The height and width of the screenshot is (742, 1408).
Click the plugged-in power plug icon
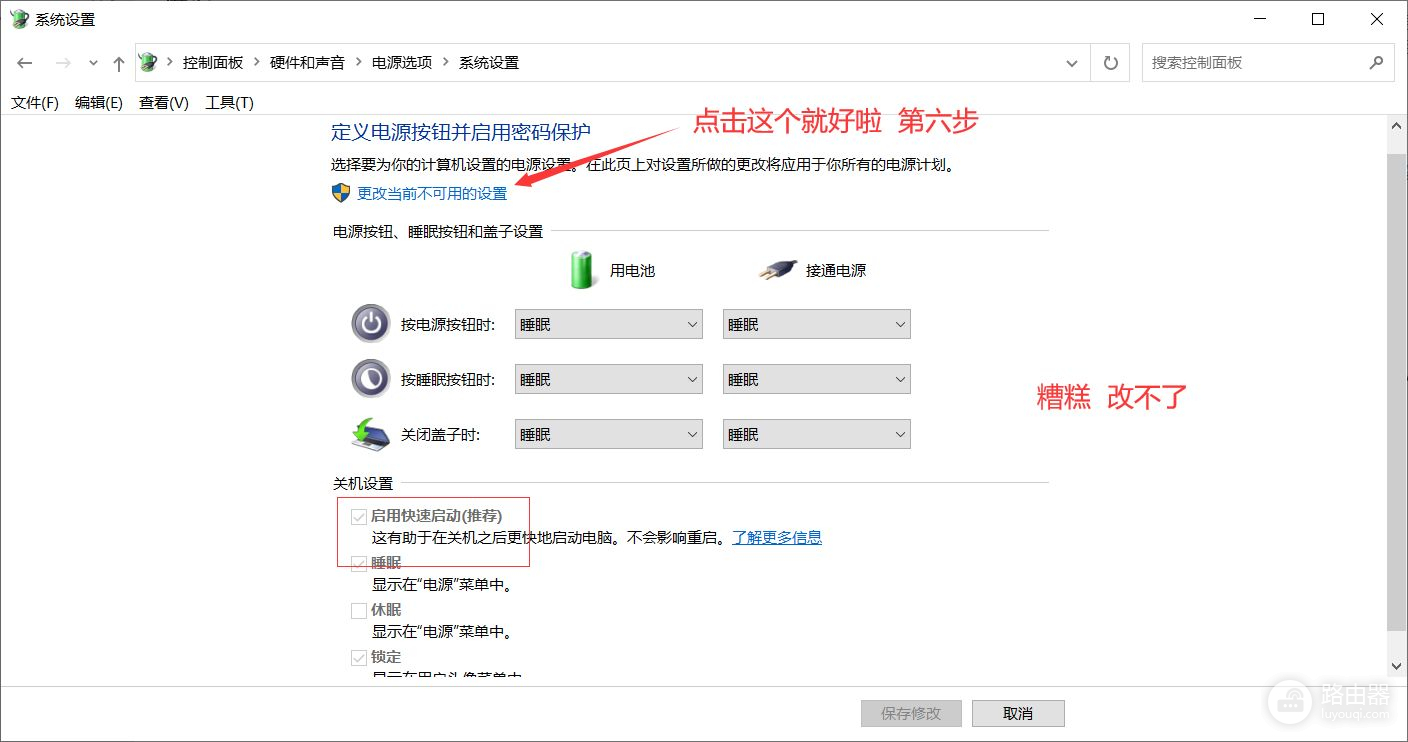pyautogui.click(x=777, y=270)
